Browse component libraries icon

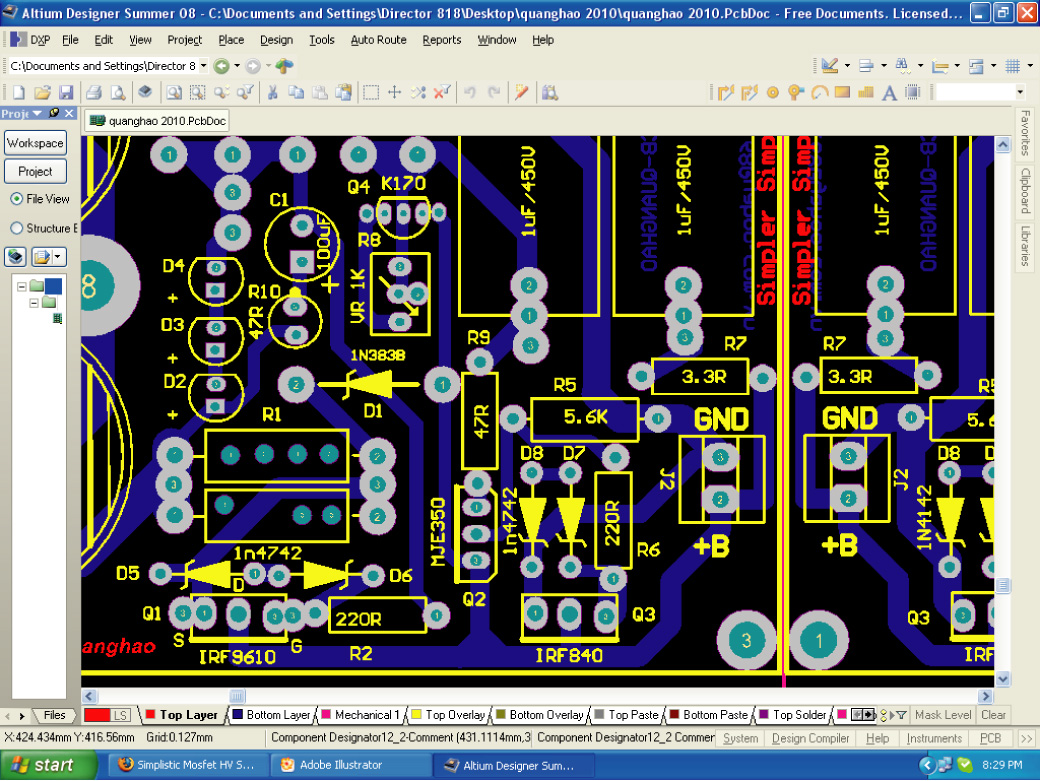(x=549, y=93)
